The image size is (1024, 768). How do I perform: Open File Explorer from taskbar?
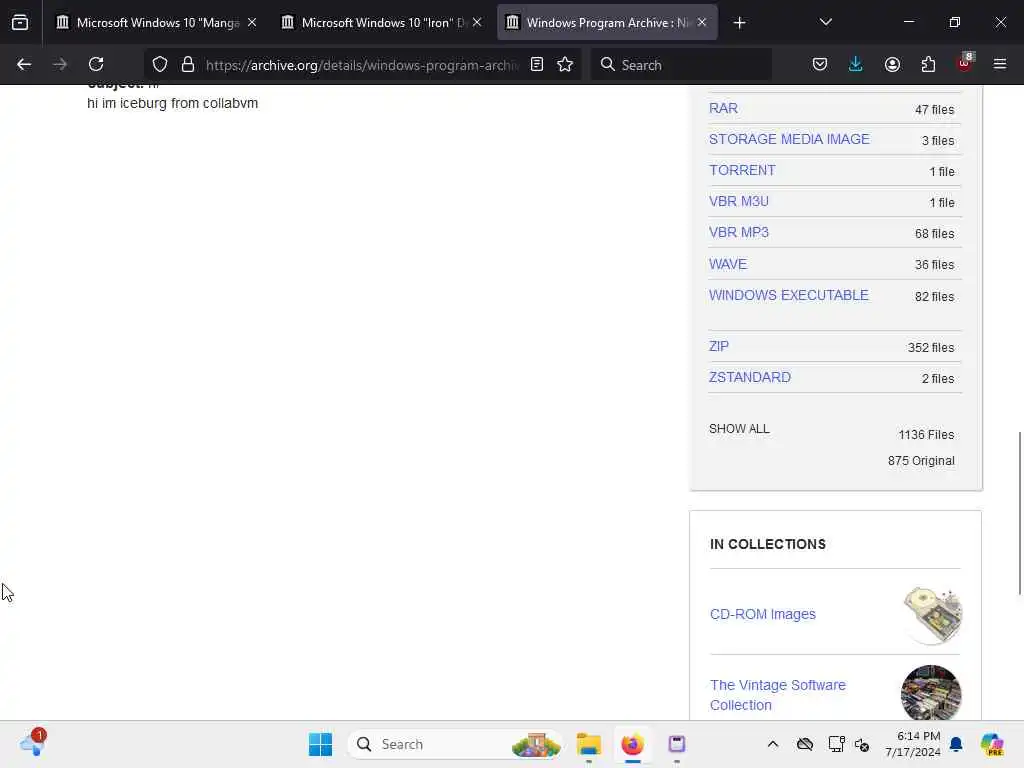pyautogui.click(x=588, y=744)
